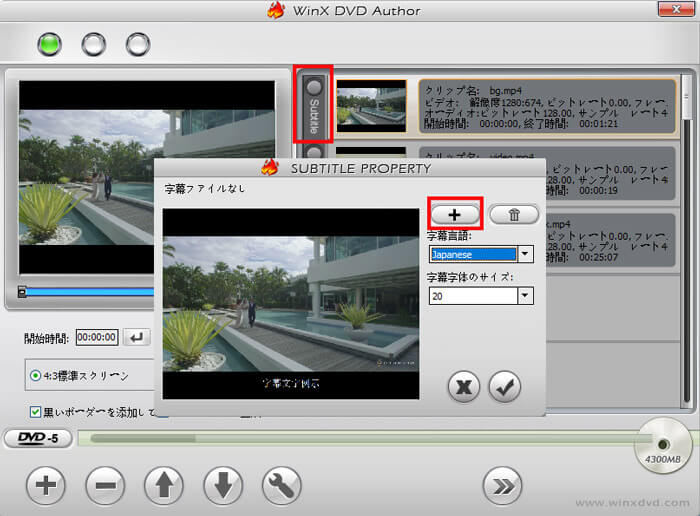Viewport: 700px width, 516px height.
Task: Toggle the add black border checkbox
Action: pos(35,412)
